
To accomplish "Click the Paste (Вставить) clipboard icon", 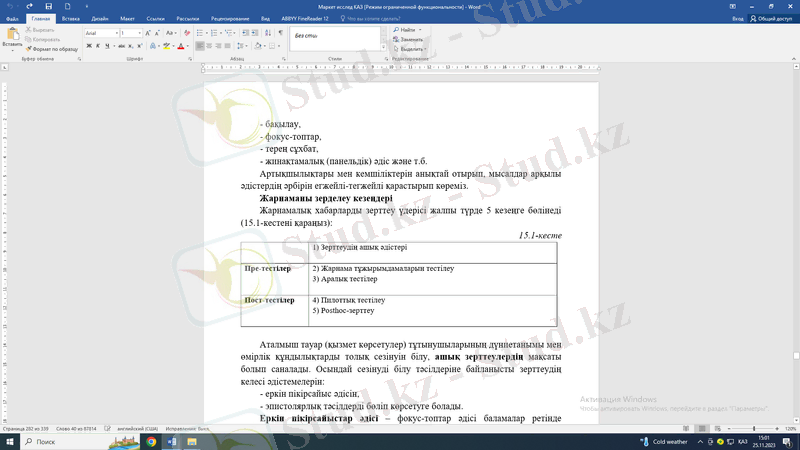I will point(12,35).
